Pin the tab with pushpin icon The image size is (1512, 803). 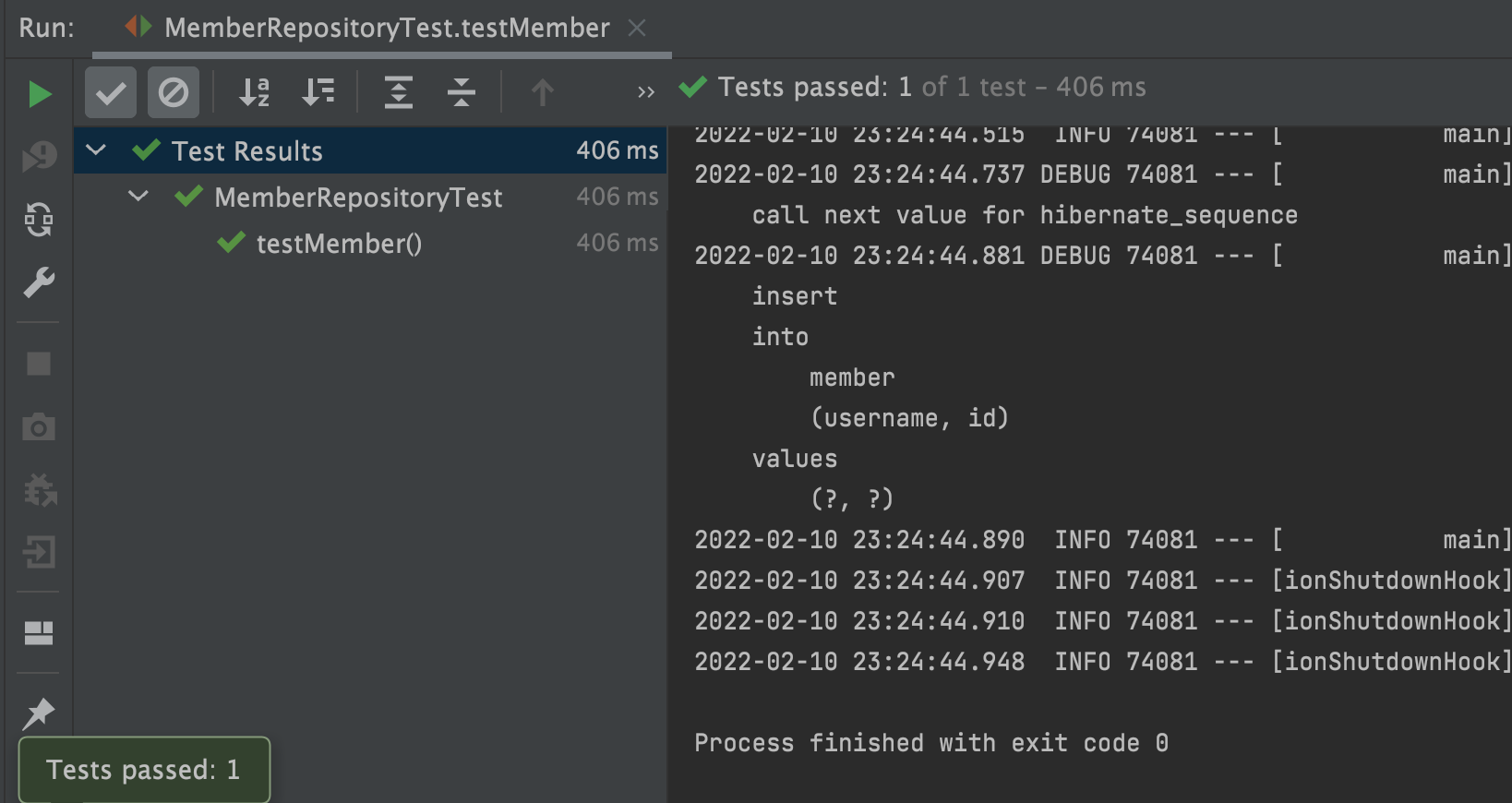pos(39,713)
